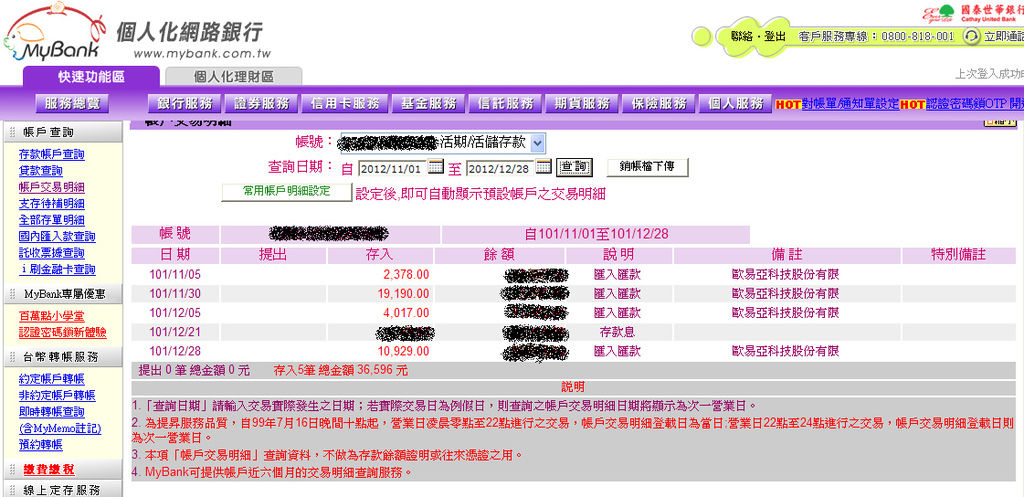The width and height of the screenshot is (1024, 497).
Task: Open 個人服務 menu
Action: (735, 104)
